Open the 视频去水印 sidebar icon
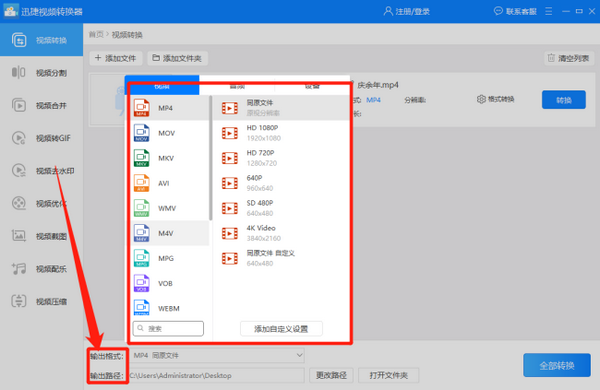 (x=19, y=171)
